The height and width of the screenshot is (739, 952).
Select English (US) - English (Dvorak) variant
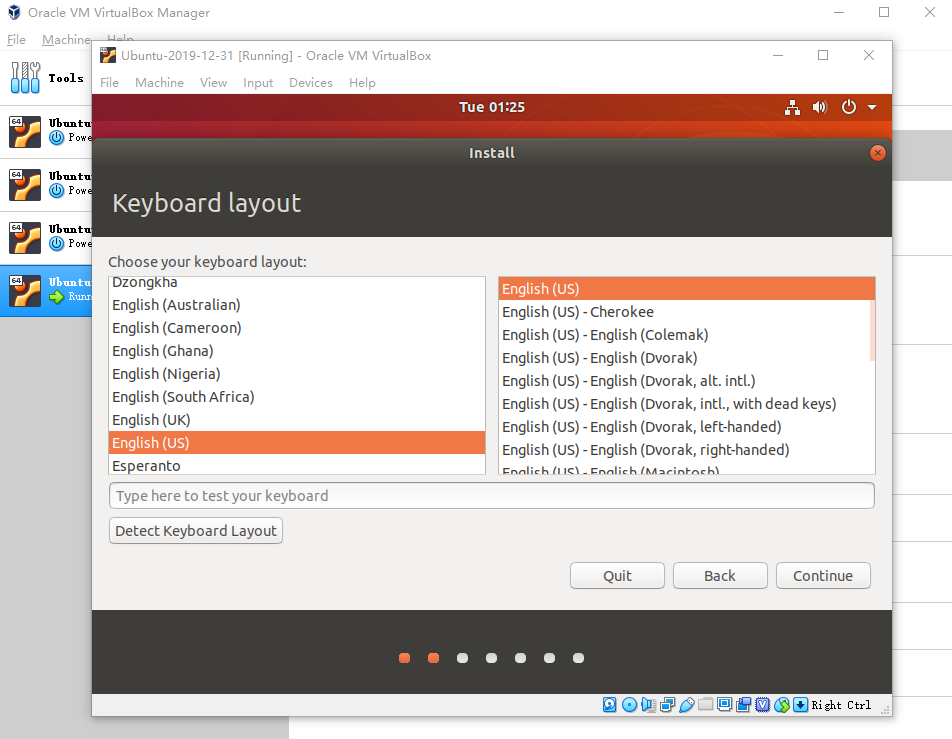coord(684,358)
